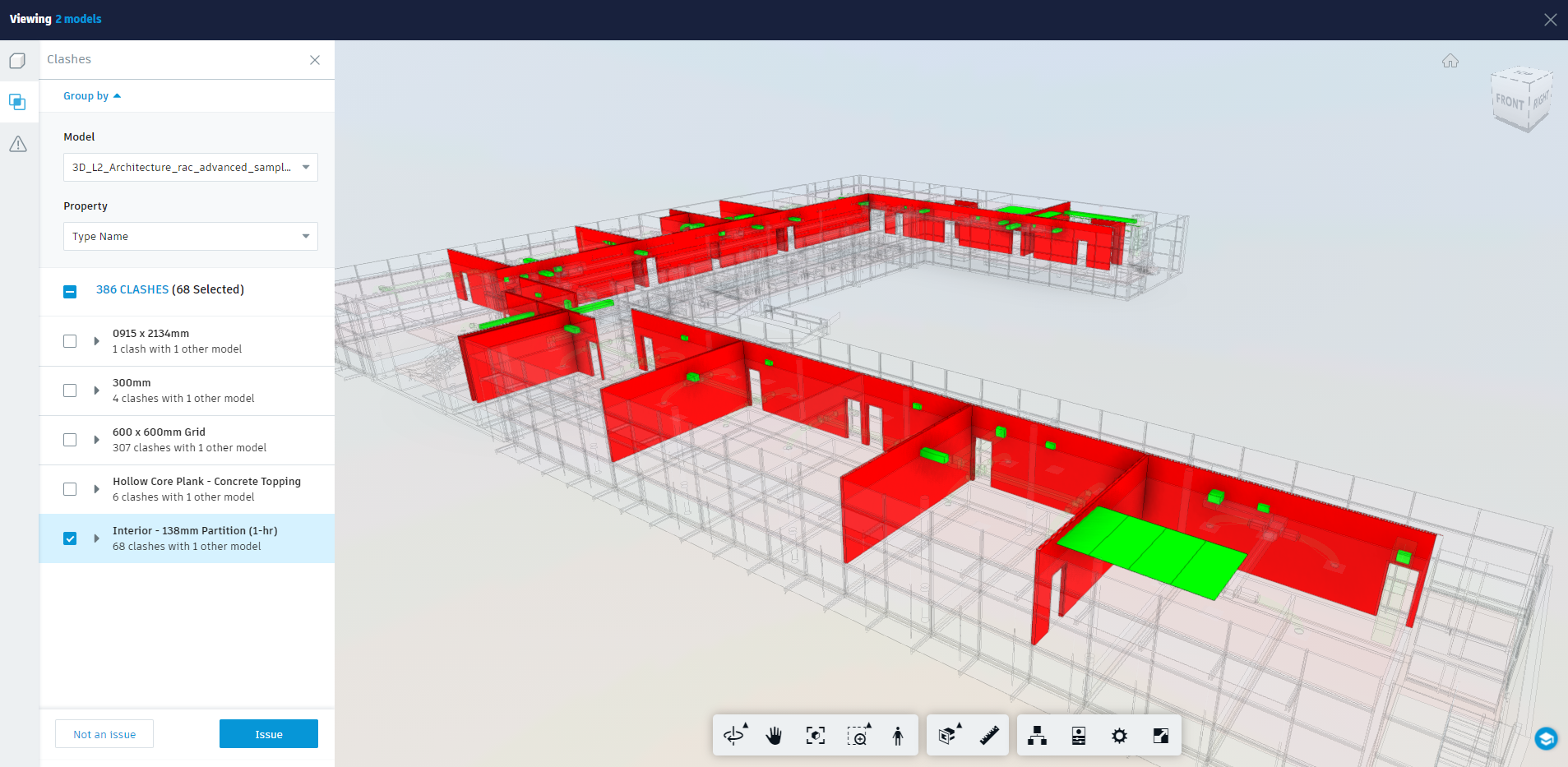Activate the Measure ruler tool
Screen dimensions: 1568x767
[x=989, y=735]
